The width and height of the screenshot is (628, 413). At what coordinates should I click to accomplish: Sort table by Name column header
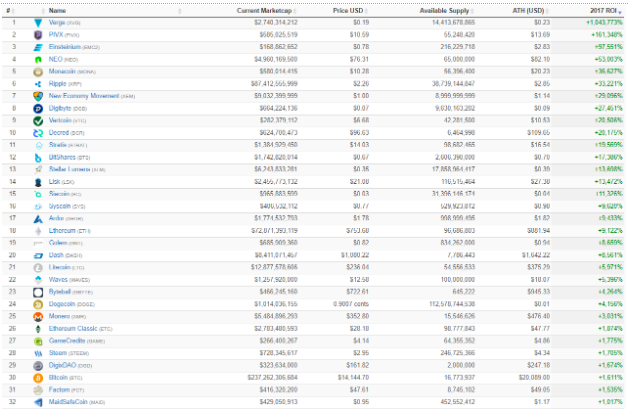(x=57, y=11)
